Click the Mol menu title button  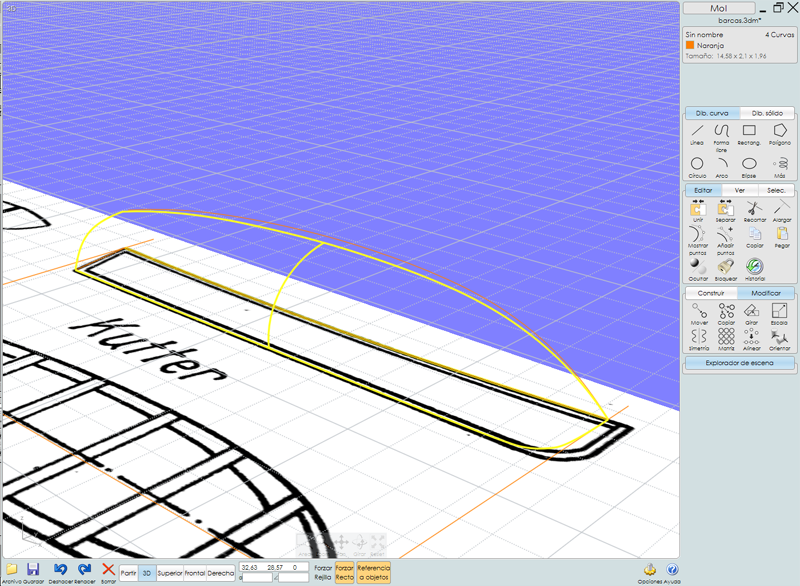tap(719, 8)
